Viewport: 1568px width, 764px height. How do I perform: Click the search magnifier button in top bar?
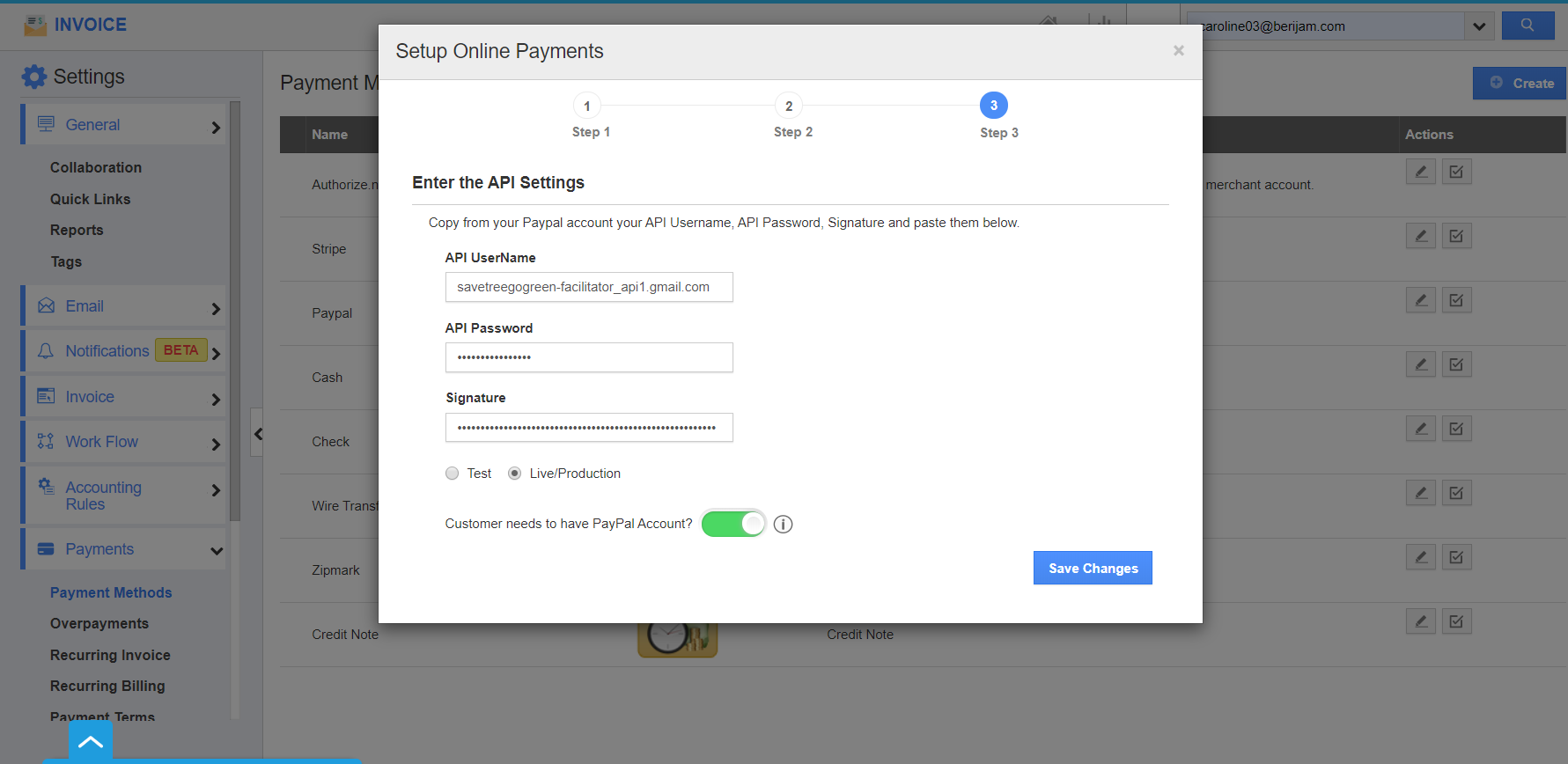(1528, 26)
